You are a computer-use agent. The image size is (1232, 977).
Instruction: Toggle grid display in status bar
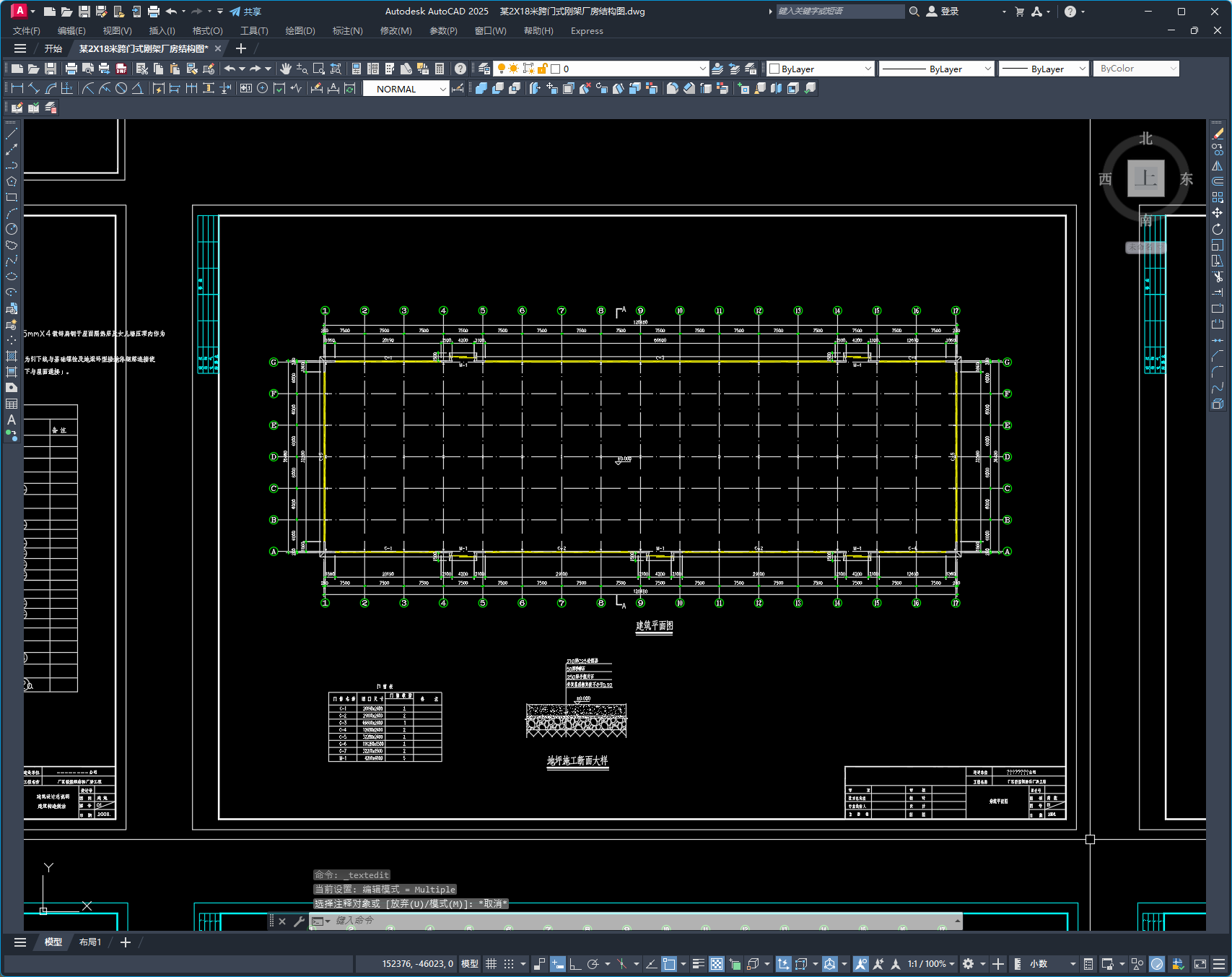[492, 964]
